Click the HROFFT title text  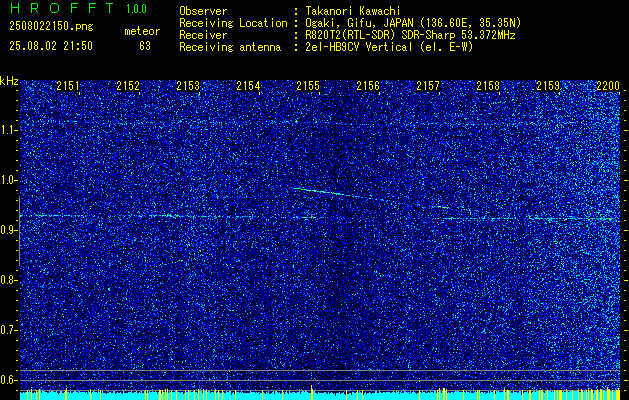tap(62, 8)
